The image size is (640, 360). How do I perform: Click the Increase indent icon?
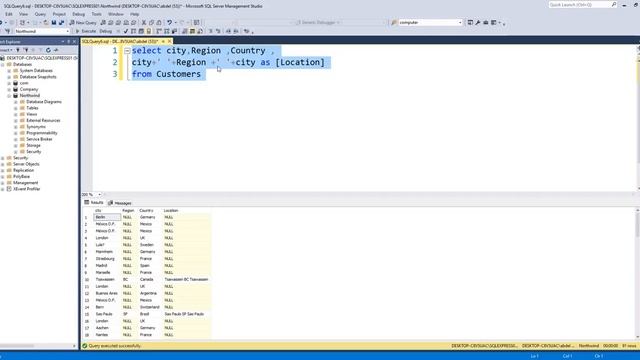(236, 31)
